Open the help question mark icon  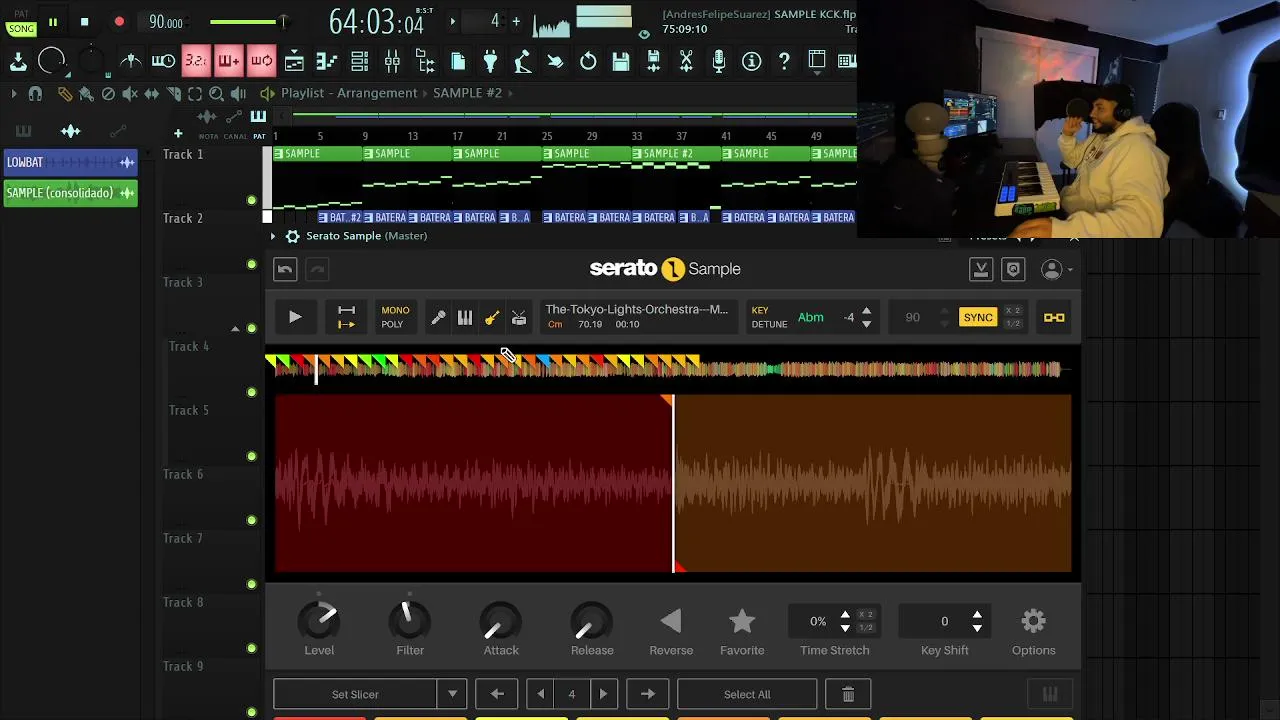(x=784, y=61)
